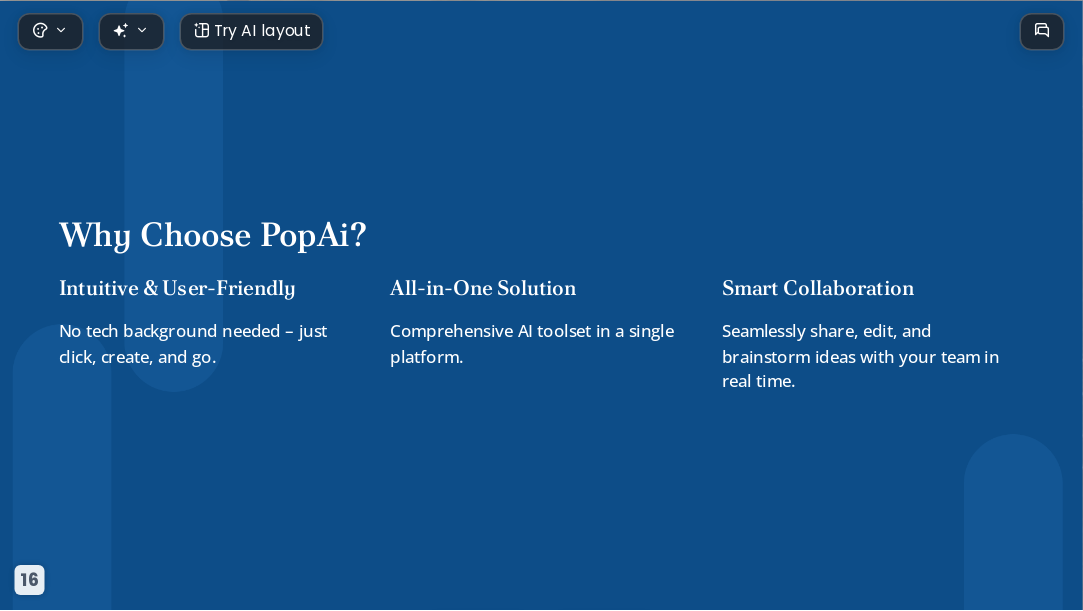The image size is (1083, 611).
Task: Click the 'Comprehensive AI toolset' paragraph
Action: point(532,344)
